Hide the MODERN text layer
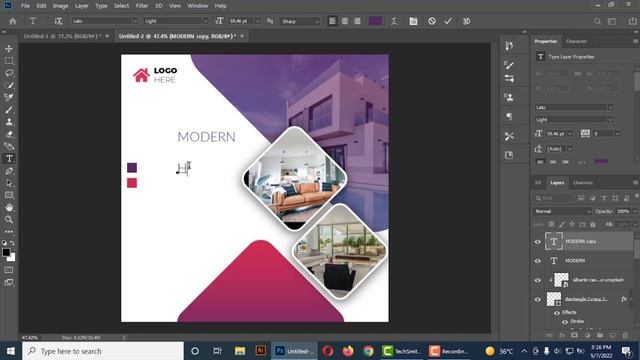The image size is (640, 360). coord(538,261)
